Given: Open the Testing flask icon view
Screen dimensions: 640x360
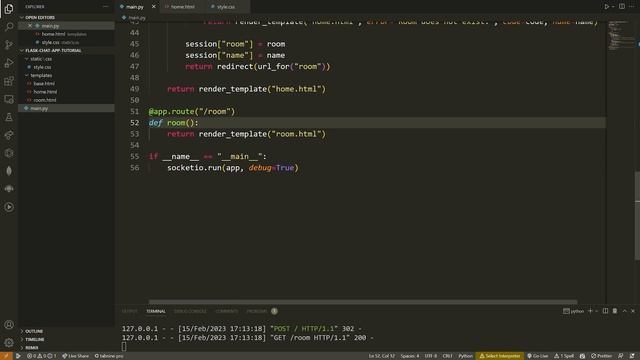Looking at the screenshot, I should 9,117.
